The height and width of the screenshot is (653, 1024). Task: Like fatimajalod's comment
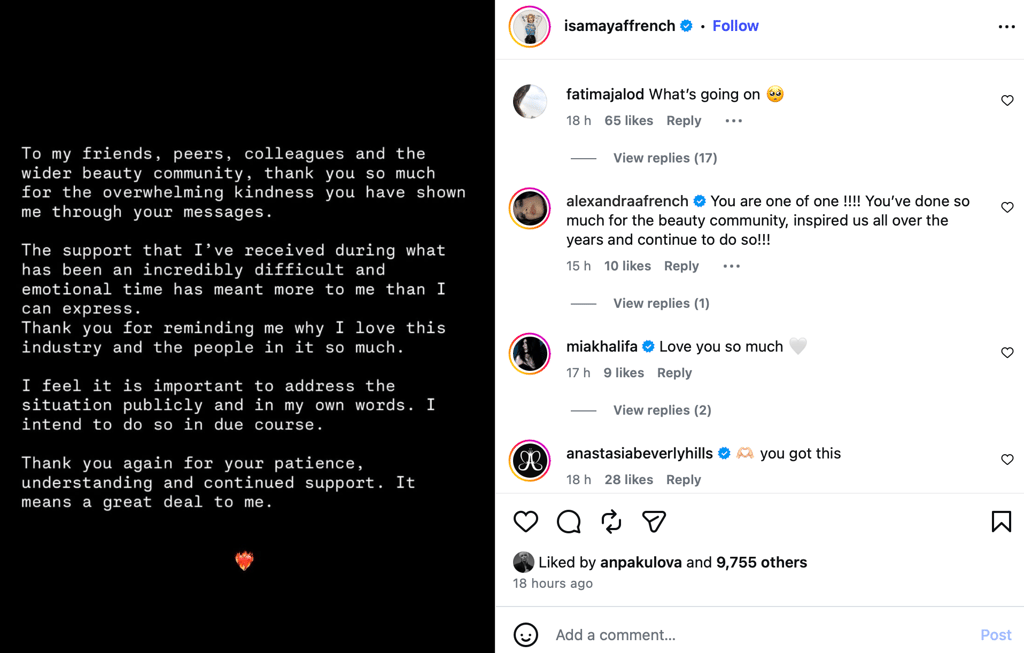(x=1007, y=101)
